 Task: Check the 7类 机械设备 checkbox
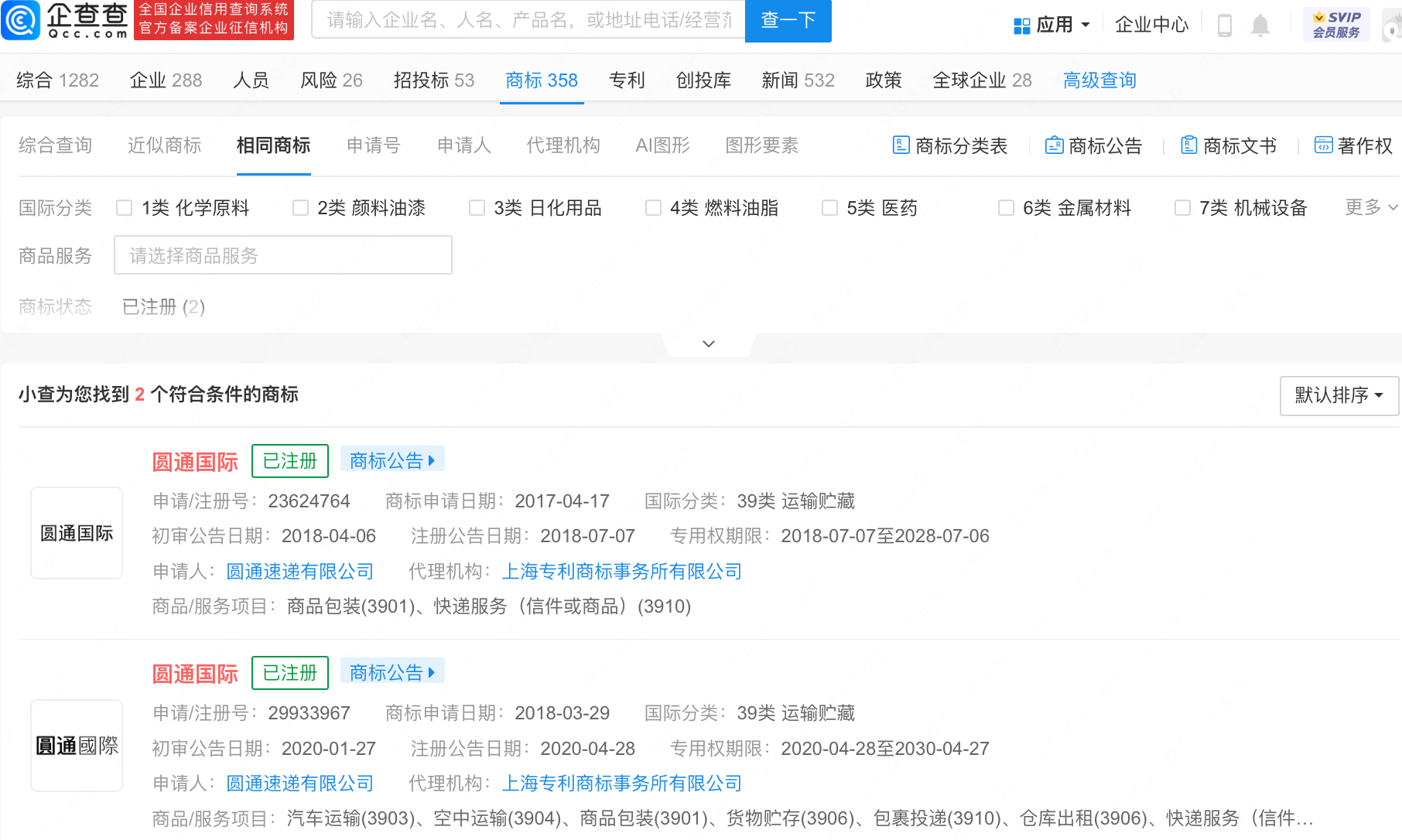[1182, 207]
